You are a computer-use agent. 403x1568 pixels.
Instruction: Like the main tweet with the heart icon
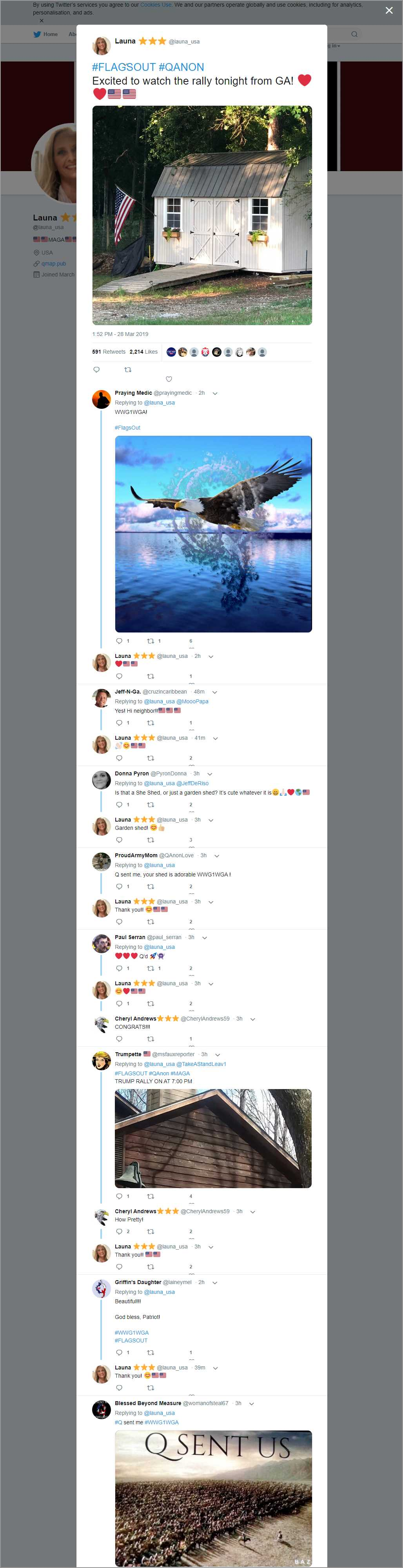pos(169,379)
